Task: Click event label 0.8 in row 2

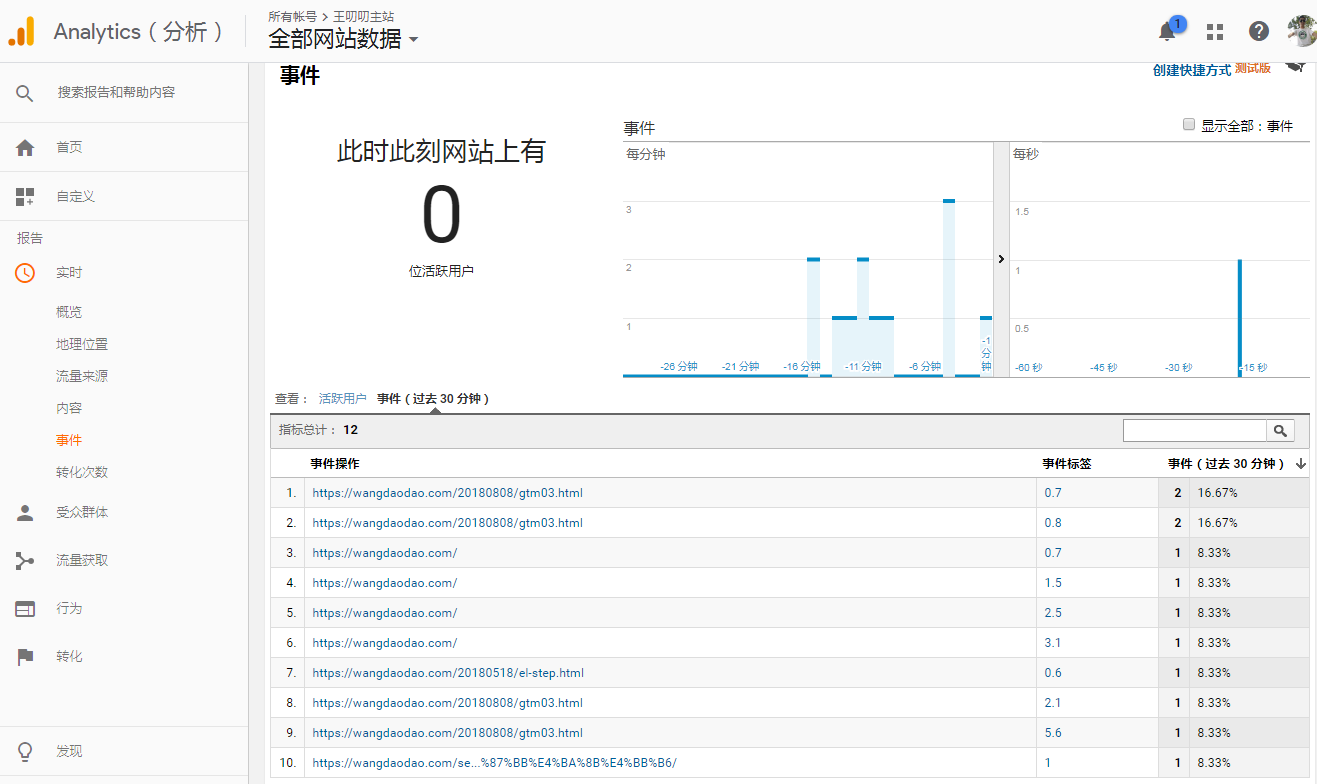Action: click(x=1053, y=523)
